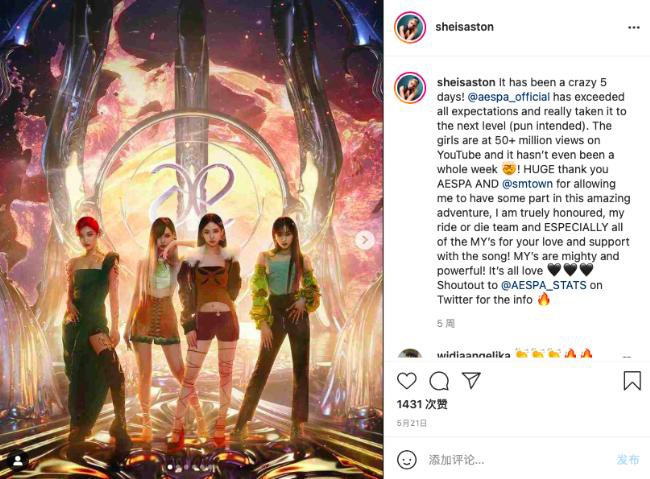This screenshot has width=650, height=479.
Task: Open emoji picker smiley icon
Action: [407, 460]
